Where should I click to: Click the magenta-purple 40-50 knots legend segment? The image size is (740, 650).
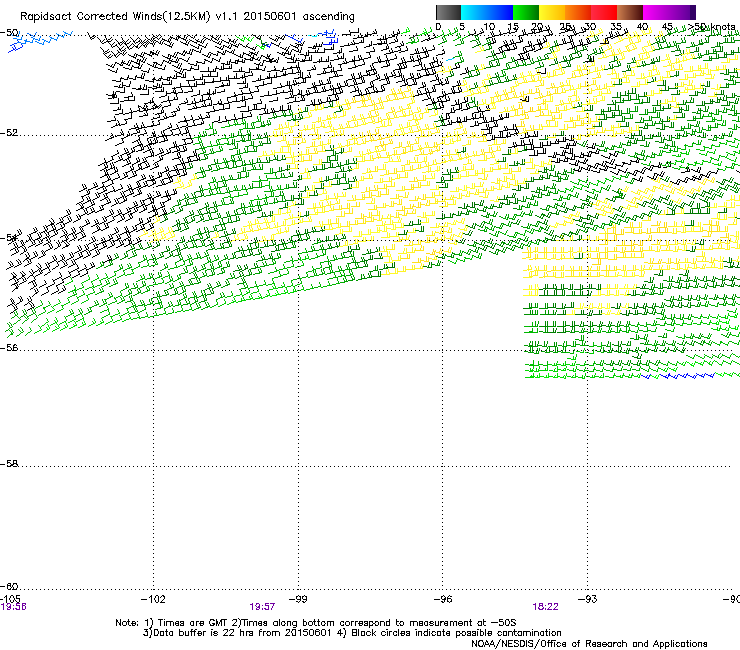[x=669, y=12]
